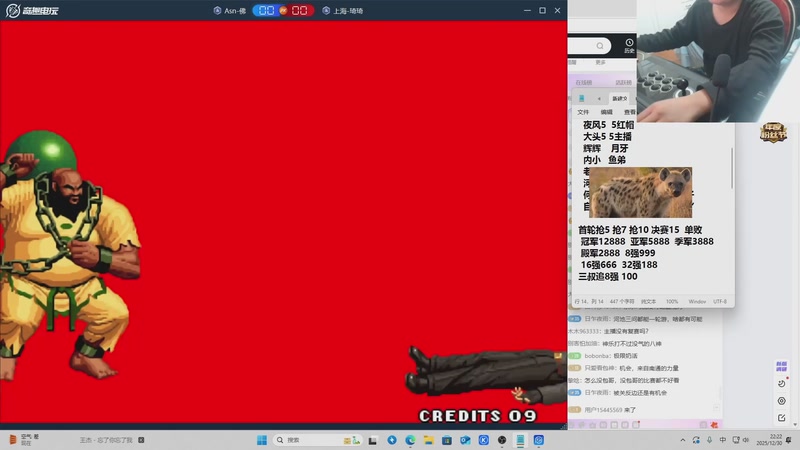Click the Notepad vertical scrollbar
800x450 pixels.
(x=732, y=168)
